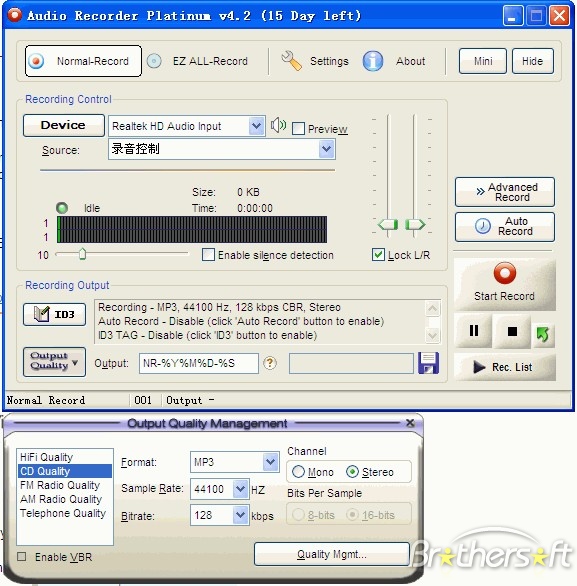Open the About info icon

(373, 61)
